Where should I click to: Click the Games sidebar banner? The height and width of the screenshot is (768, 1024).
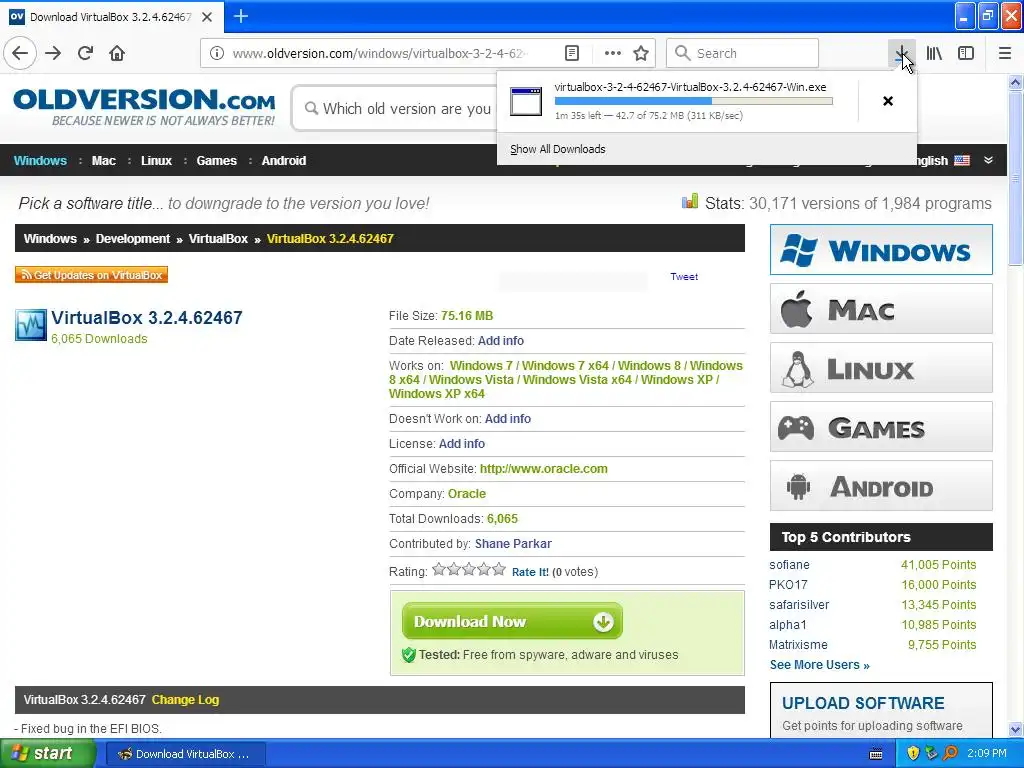(881, 426)
